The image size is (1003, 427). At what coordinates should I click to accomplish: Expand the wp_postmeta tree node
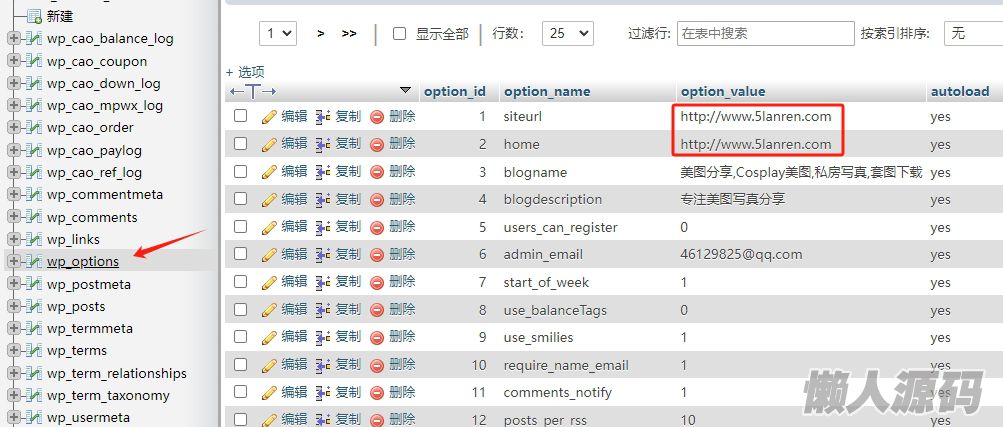coord(13,284)
